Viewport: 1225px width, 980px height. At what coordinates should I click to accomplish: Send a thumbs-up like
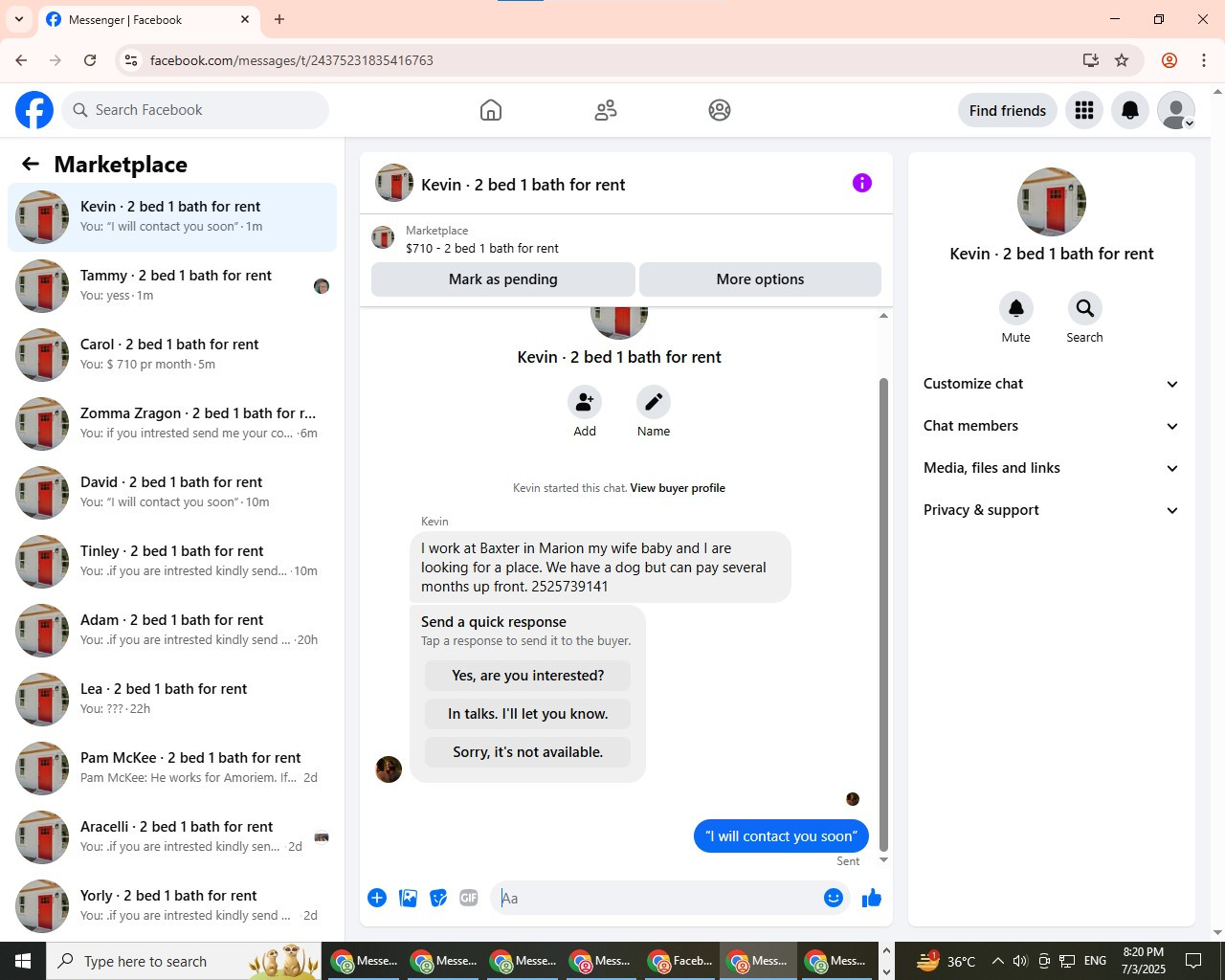pyautogui.click(x=872, y=898)
